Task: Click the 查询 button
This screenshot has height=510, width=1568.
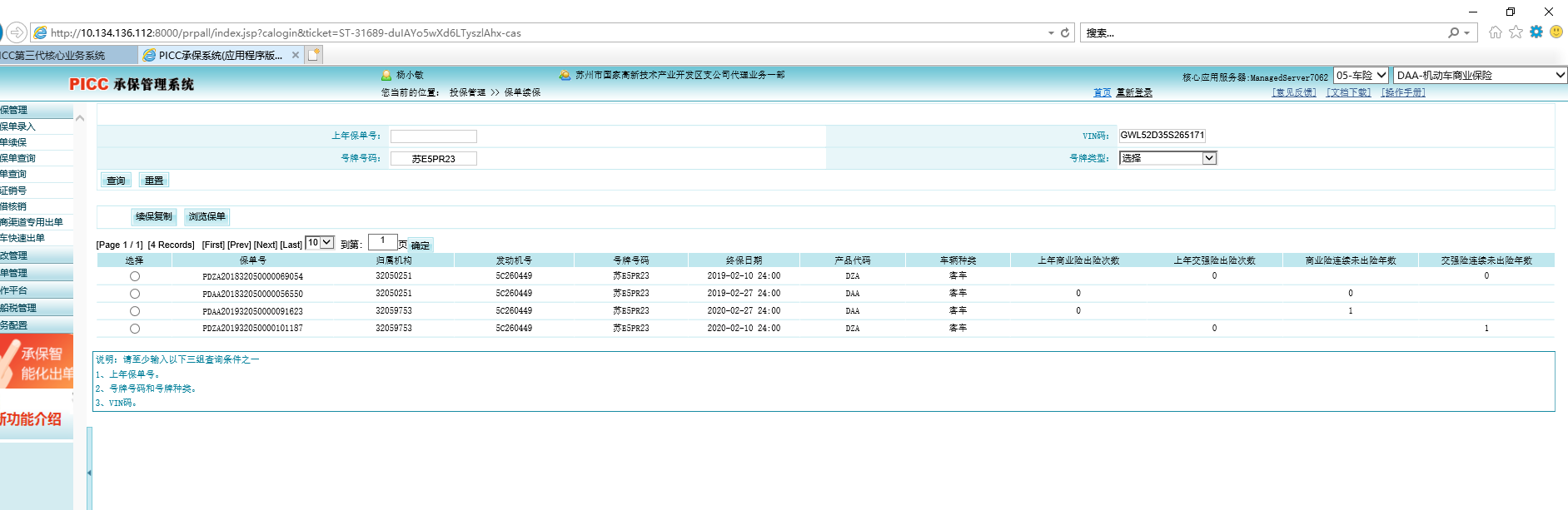Action: point(116,181)
